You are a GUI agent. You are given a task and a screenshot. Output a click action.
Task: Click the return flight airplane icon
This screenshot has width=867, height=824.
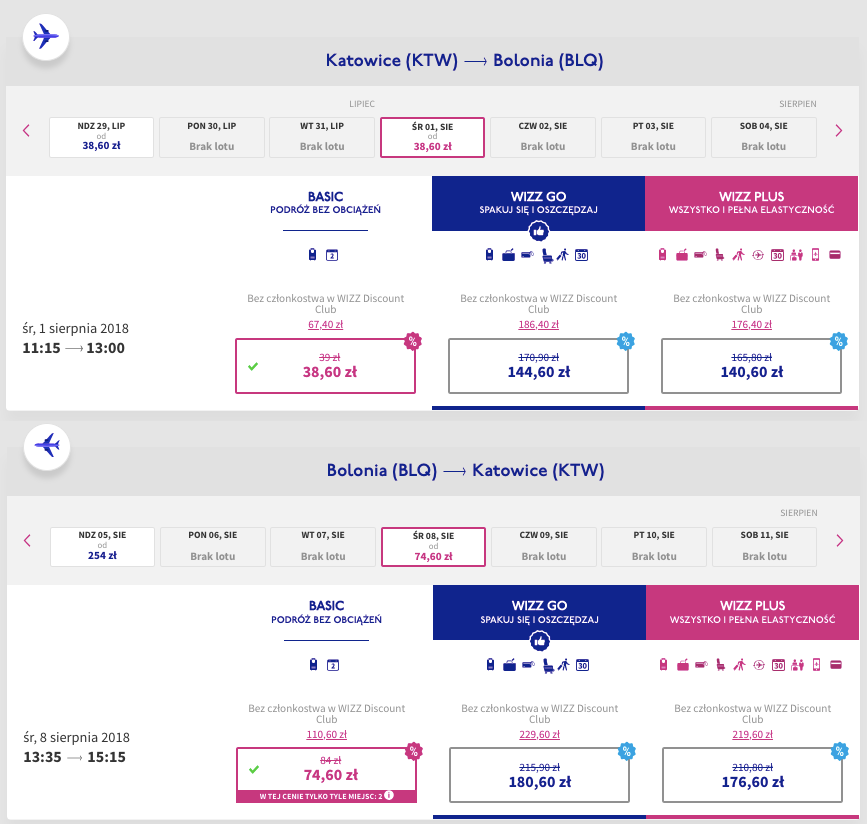pos(47,446)
